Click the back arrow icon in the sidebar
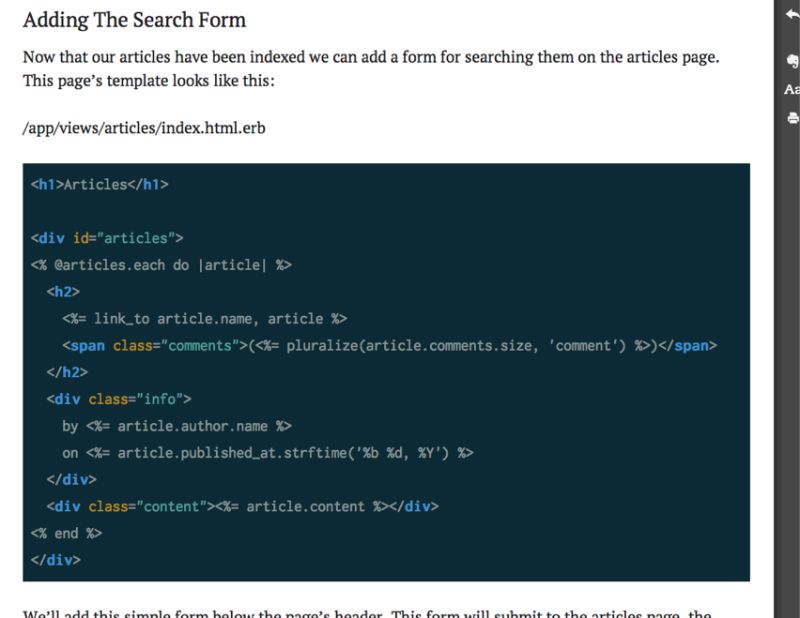Image resolution: width=800 pixels, height=618 pixels. pos(790,16)
